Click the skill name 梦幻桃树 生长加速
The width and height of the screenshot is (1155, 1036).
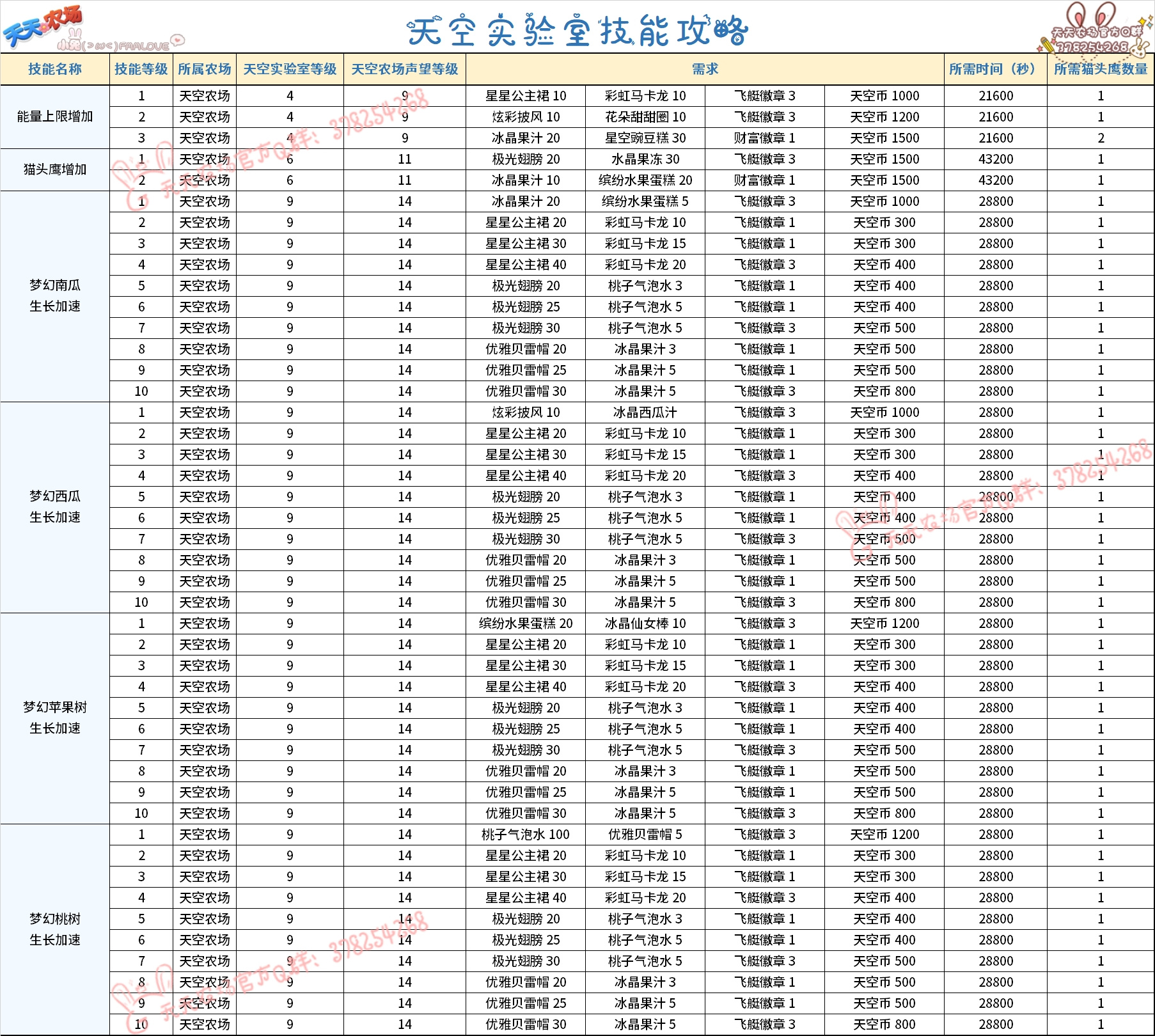[55, 929]
